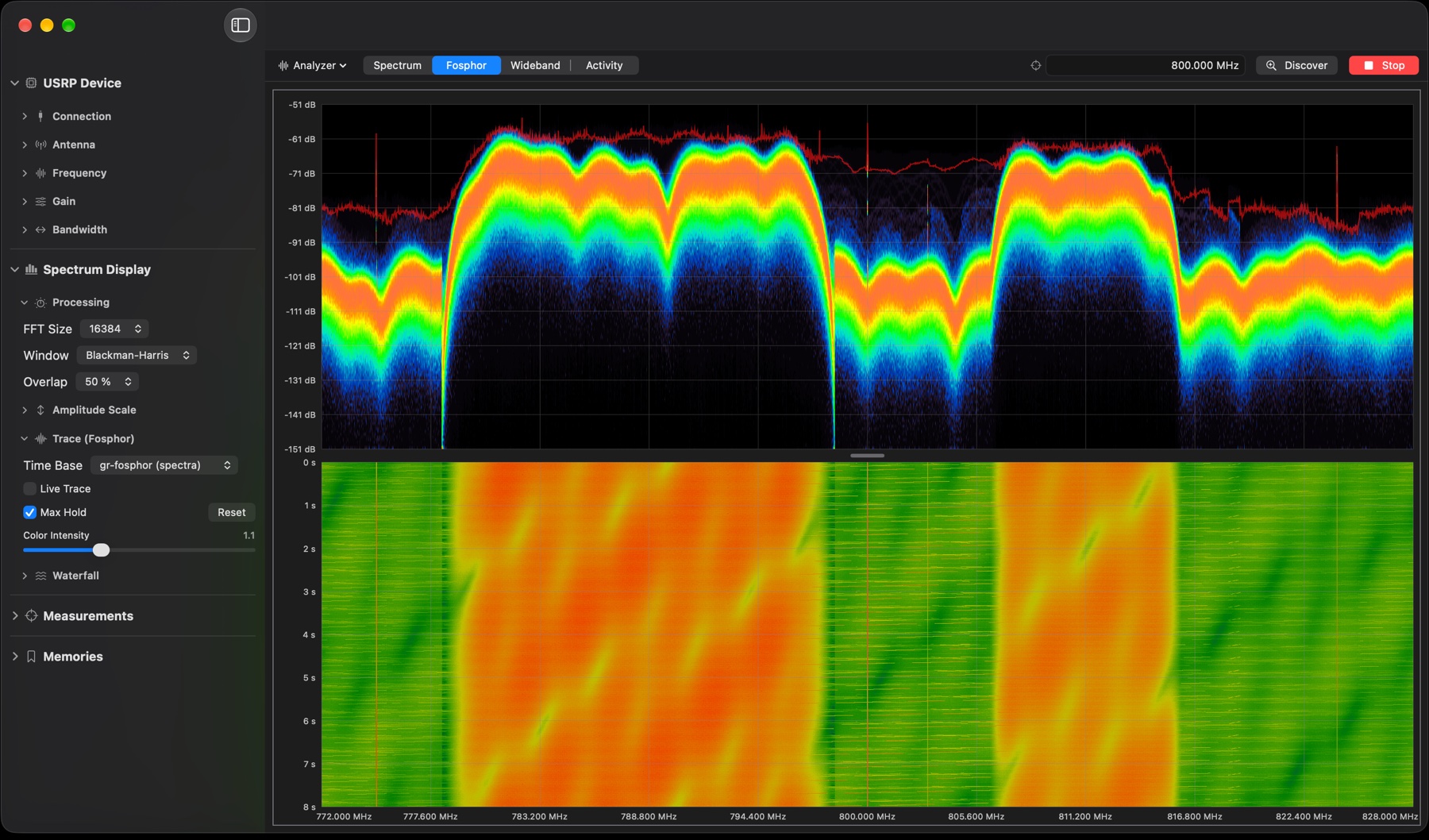Click the Discover magnifier icon
This screenshot has width=1429, height=840.
tap(1271, 65)
